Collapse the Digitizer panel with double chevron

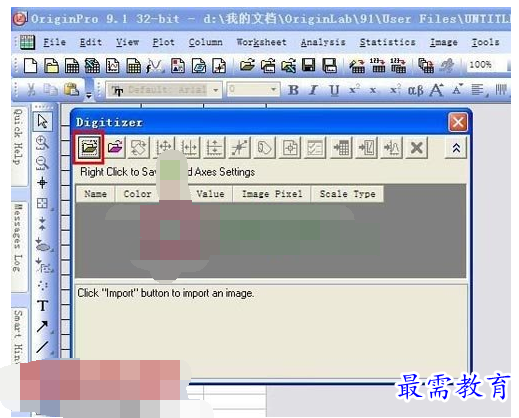pos(456,148)
